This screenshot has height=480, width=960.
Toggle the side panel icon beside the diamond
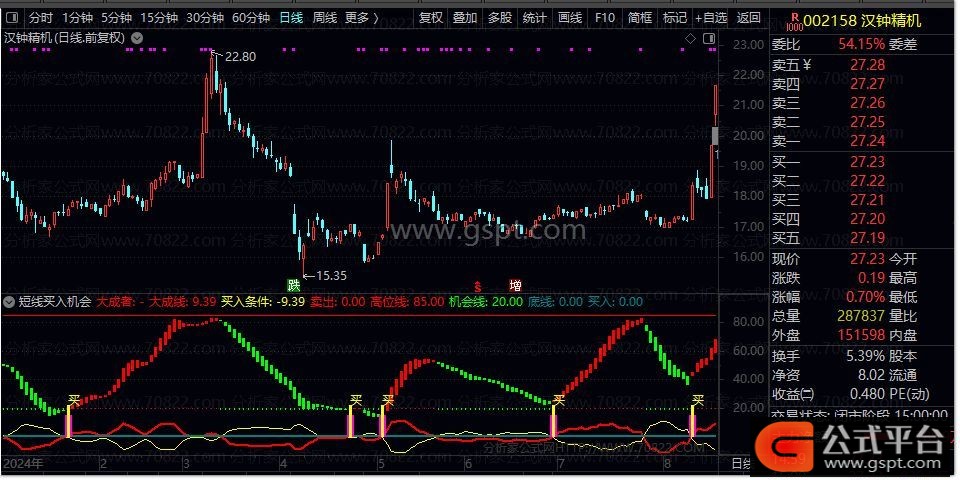pos(711,38)
